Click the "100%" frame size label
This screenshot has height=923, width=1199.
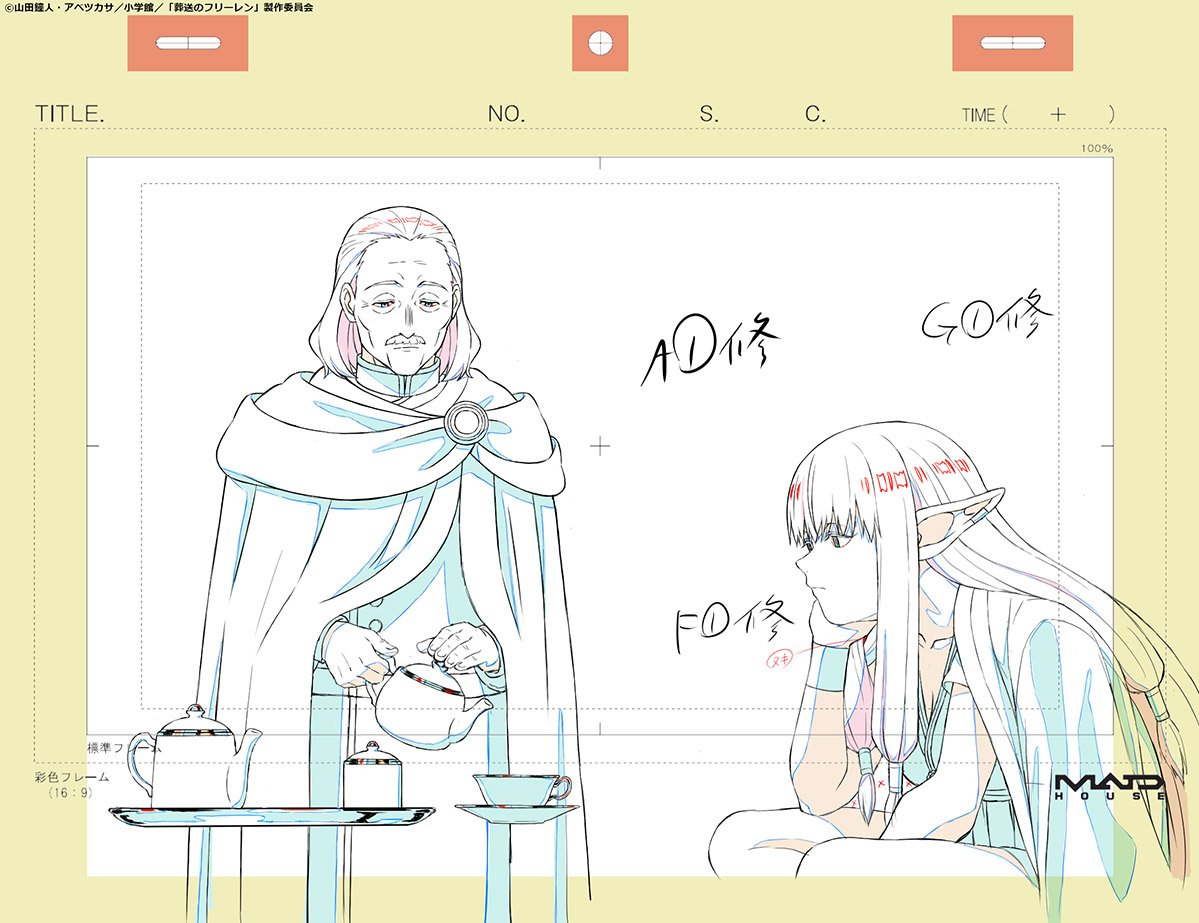tap(1097, 148)
